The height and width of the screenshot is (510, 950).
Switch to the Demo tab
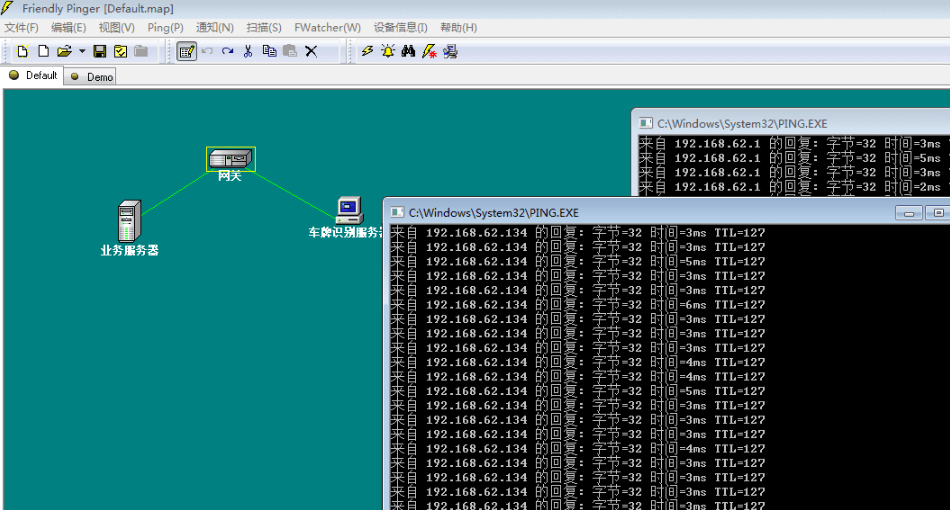coord(92,76)
